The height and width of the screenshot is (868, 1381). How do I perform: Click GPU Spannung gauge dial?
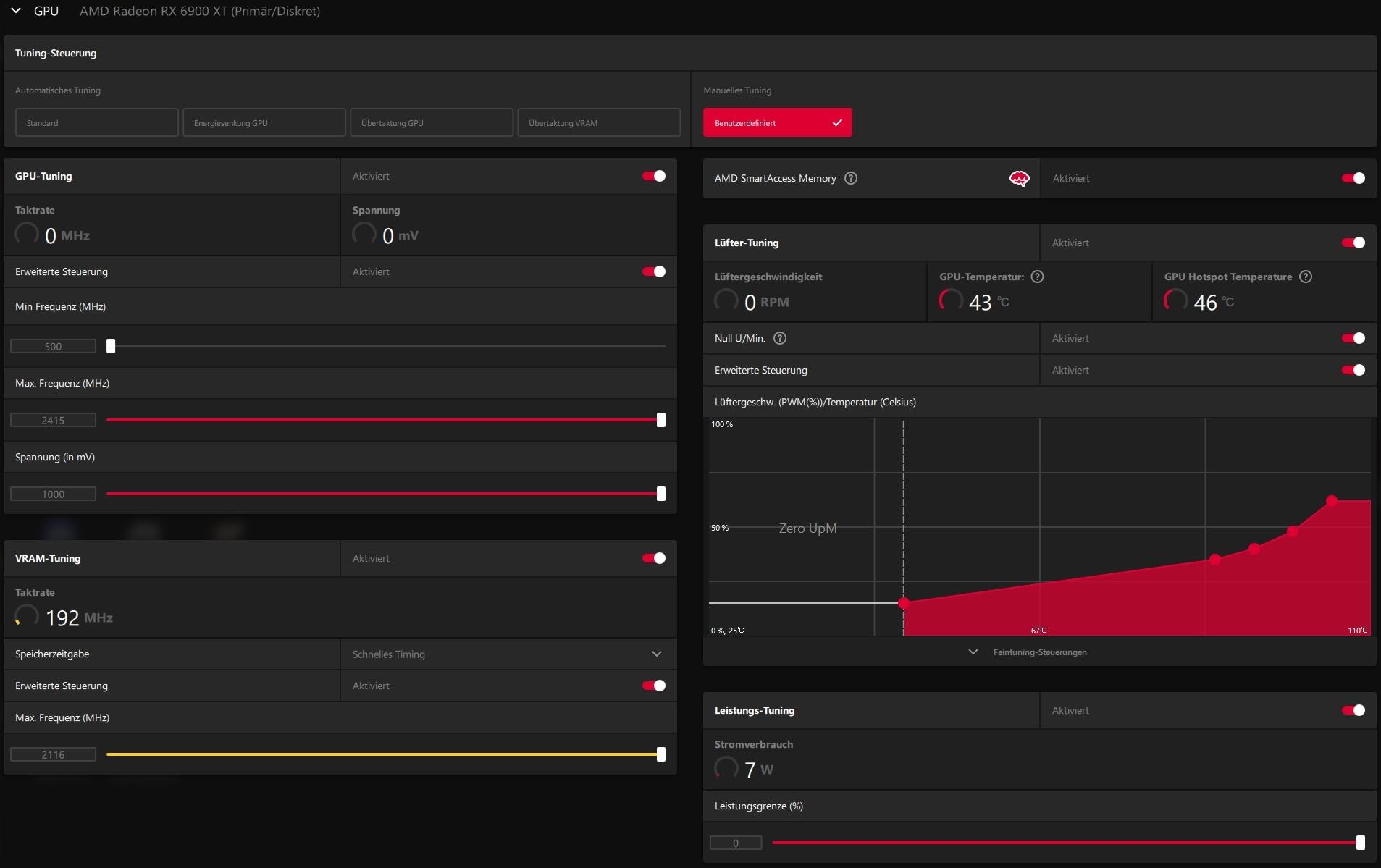[x=364, y=234]
